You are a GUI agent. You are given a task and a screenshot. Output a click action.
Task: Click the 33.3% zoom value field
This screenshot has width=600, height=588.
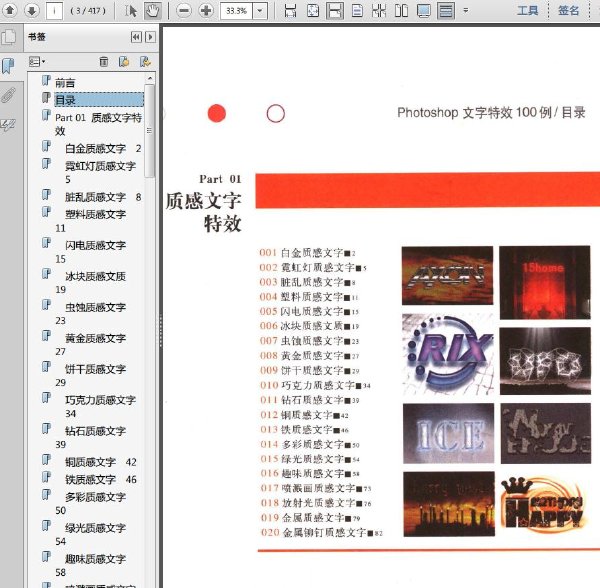click(x=236, y=11)
